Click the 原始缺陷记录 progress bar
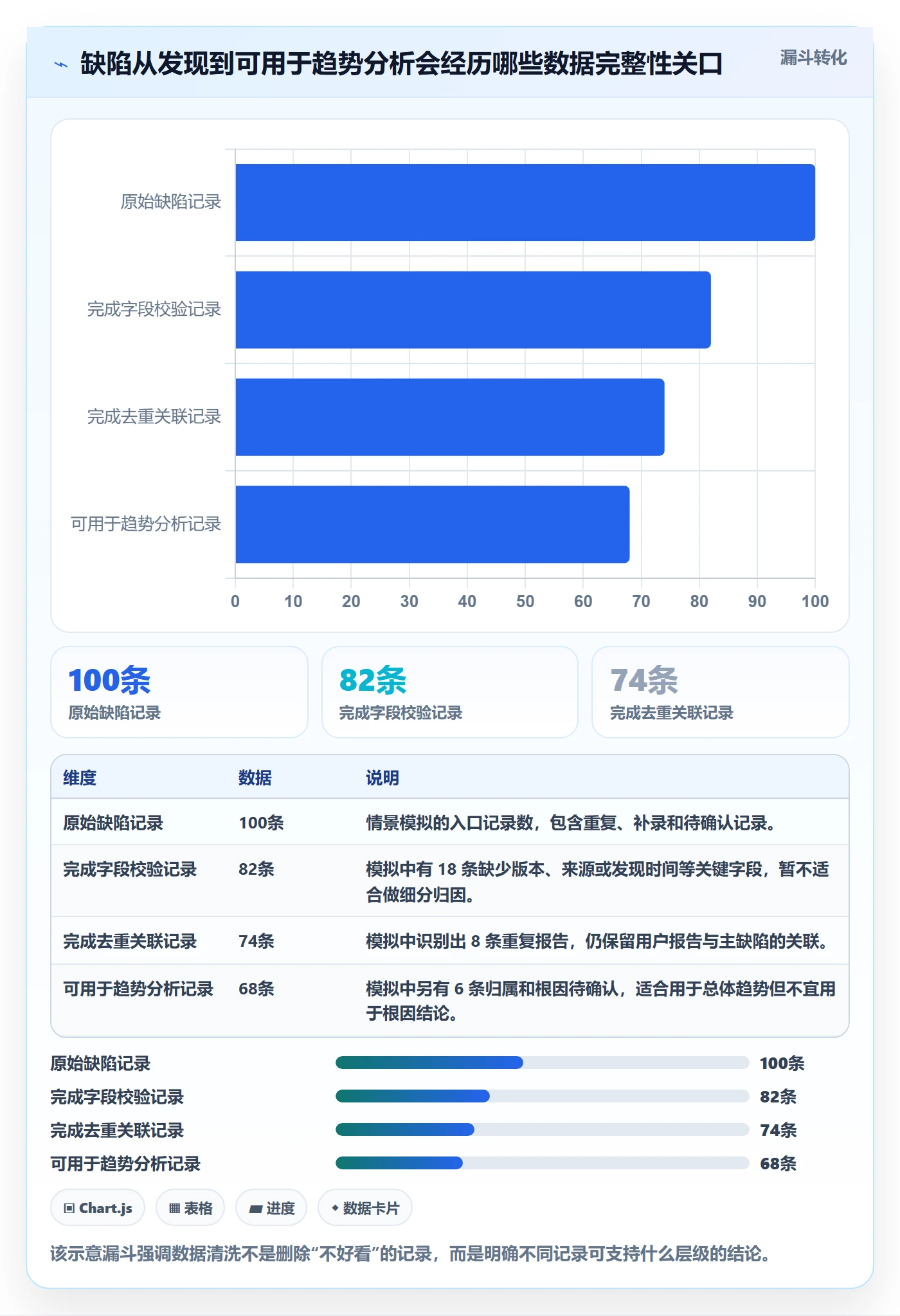Image resolution: width=900 pixels, height=1316 pixels. (543, 1063)
